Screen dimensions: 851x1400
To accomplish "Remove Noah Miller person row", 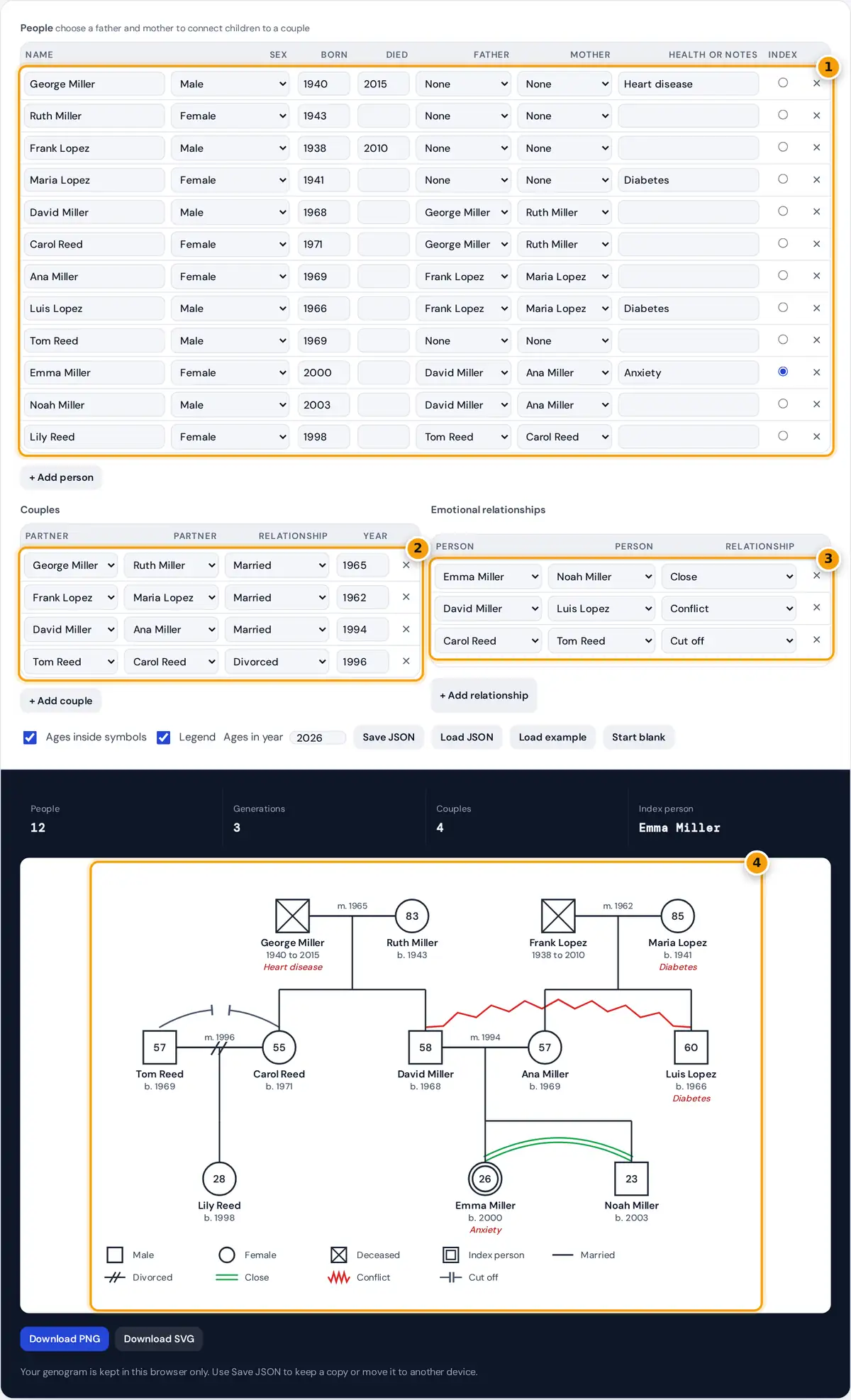I will (816, 404).
